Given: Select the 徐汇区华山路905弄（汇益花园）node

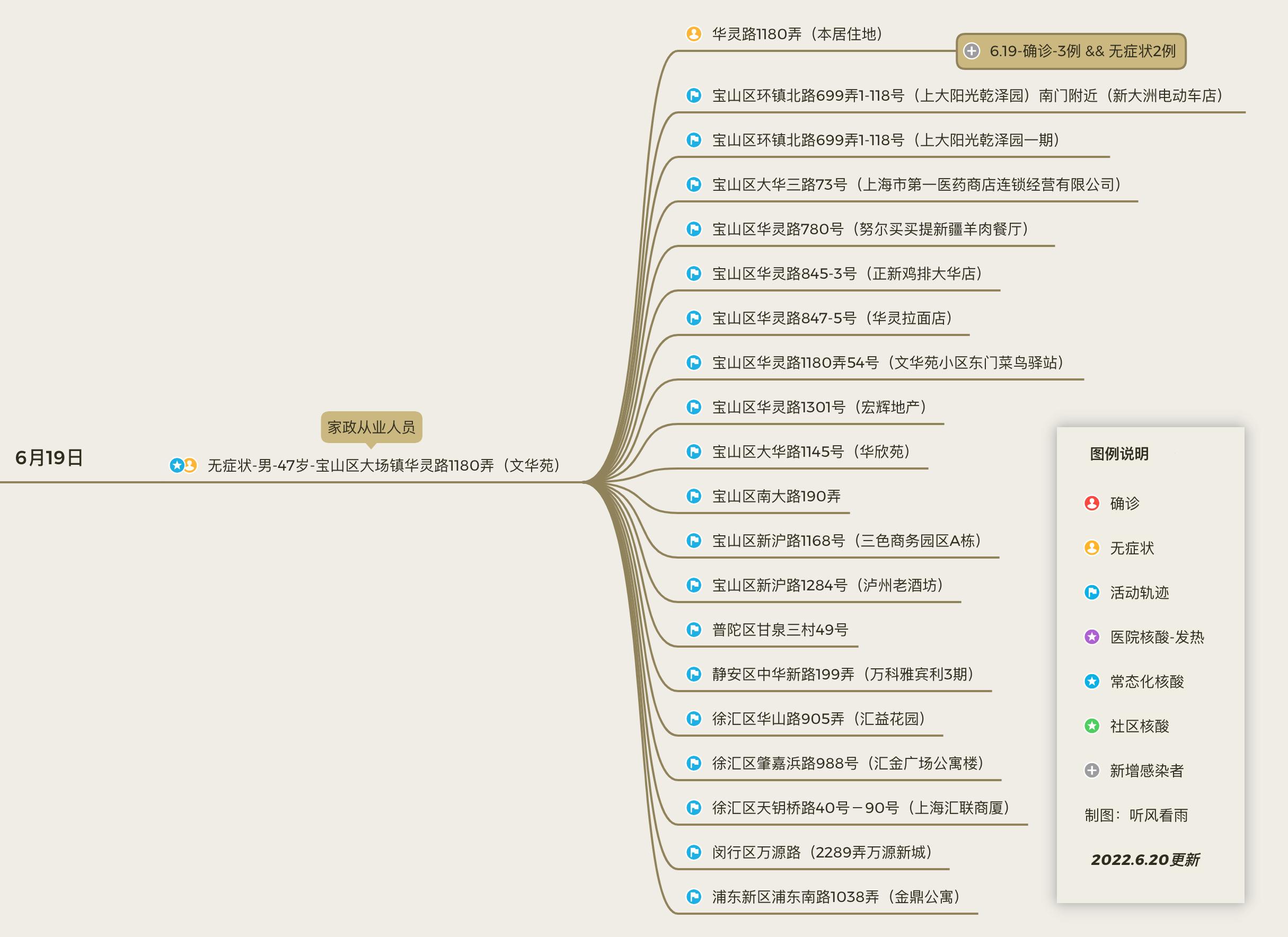Looking at the screenshot, I should coord(818,719).
